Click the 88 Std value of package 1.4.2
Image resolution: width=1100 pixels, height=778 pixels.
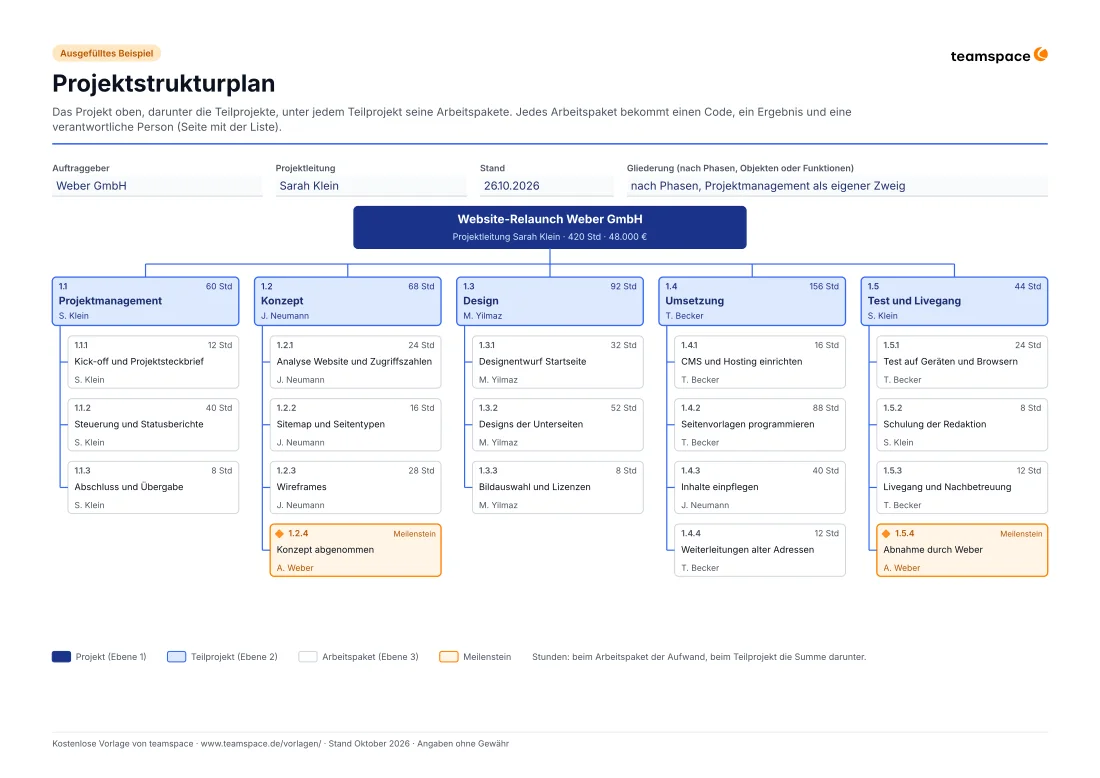click(x=826, y=408)
